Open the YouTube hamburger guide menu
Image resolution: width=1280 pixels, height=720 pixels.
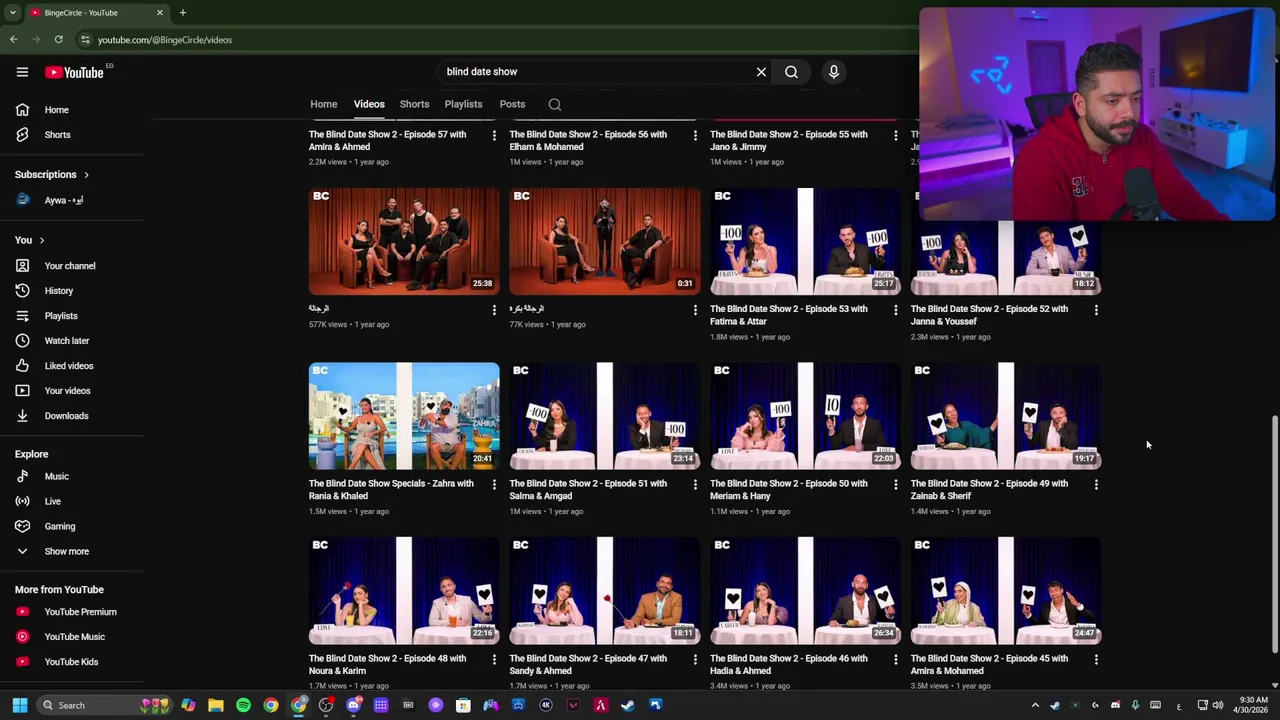(x=22, y=72)
